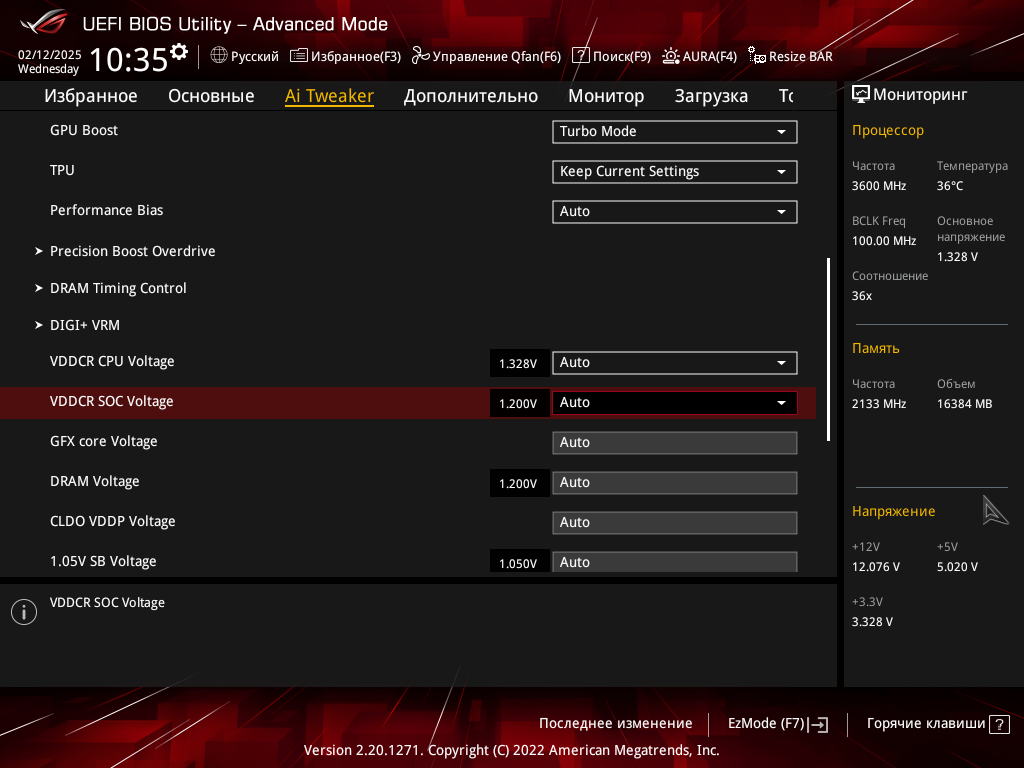Click the EzMode exit arrow icon
The width and height of the screenshot is (1024, 768).
pos(818,724)
